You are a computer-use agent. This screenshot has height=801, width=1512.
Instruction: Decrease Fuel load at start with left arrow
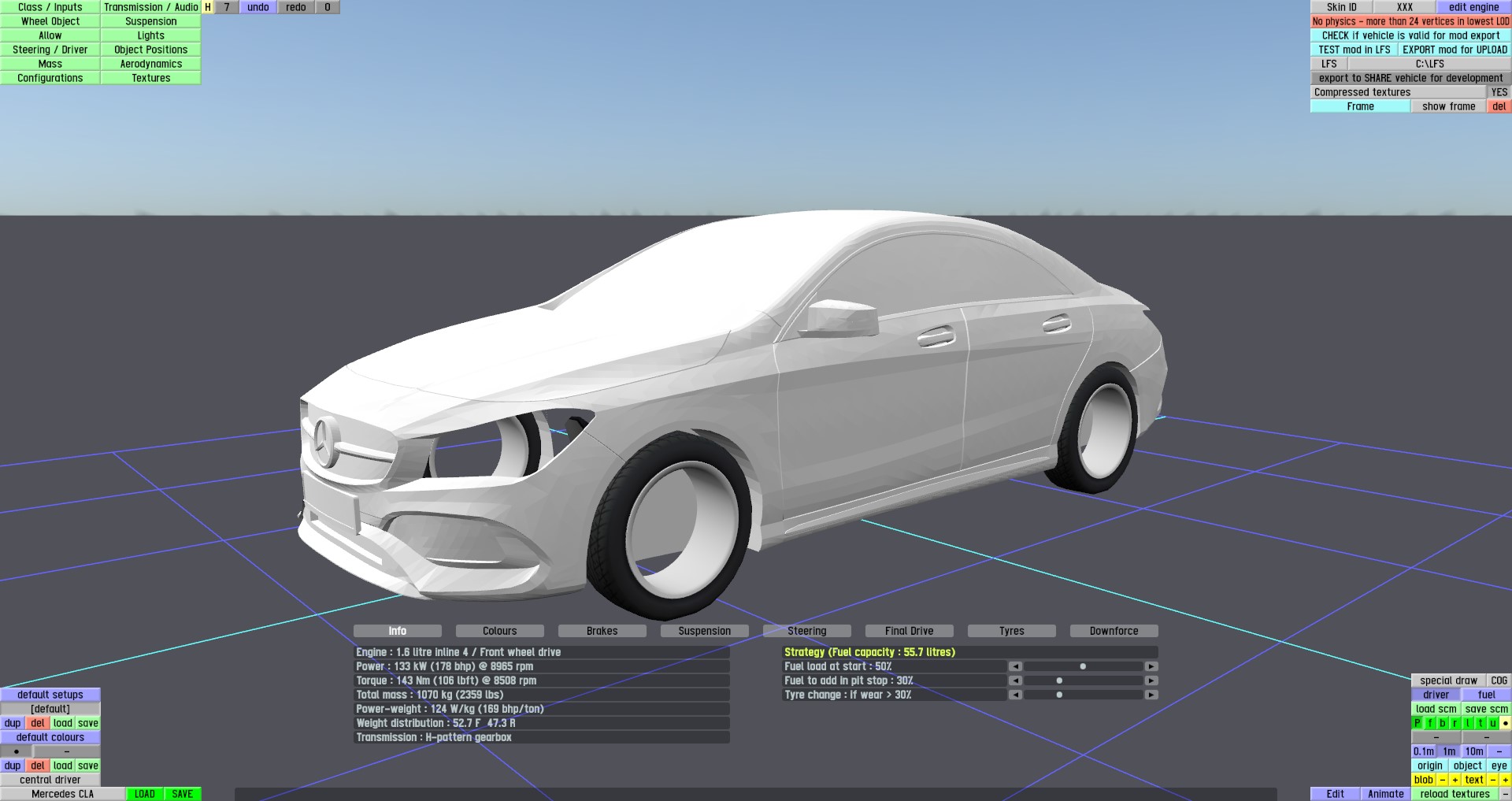[1016, 666]
